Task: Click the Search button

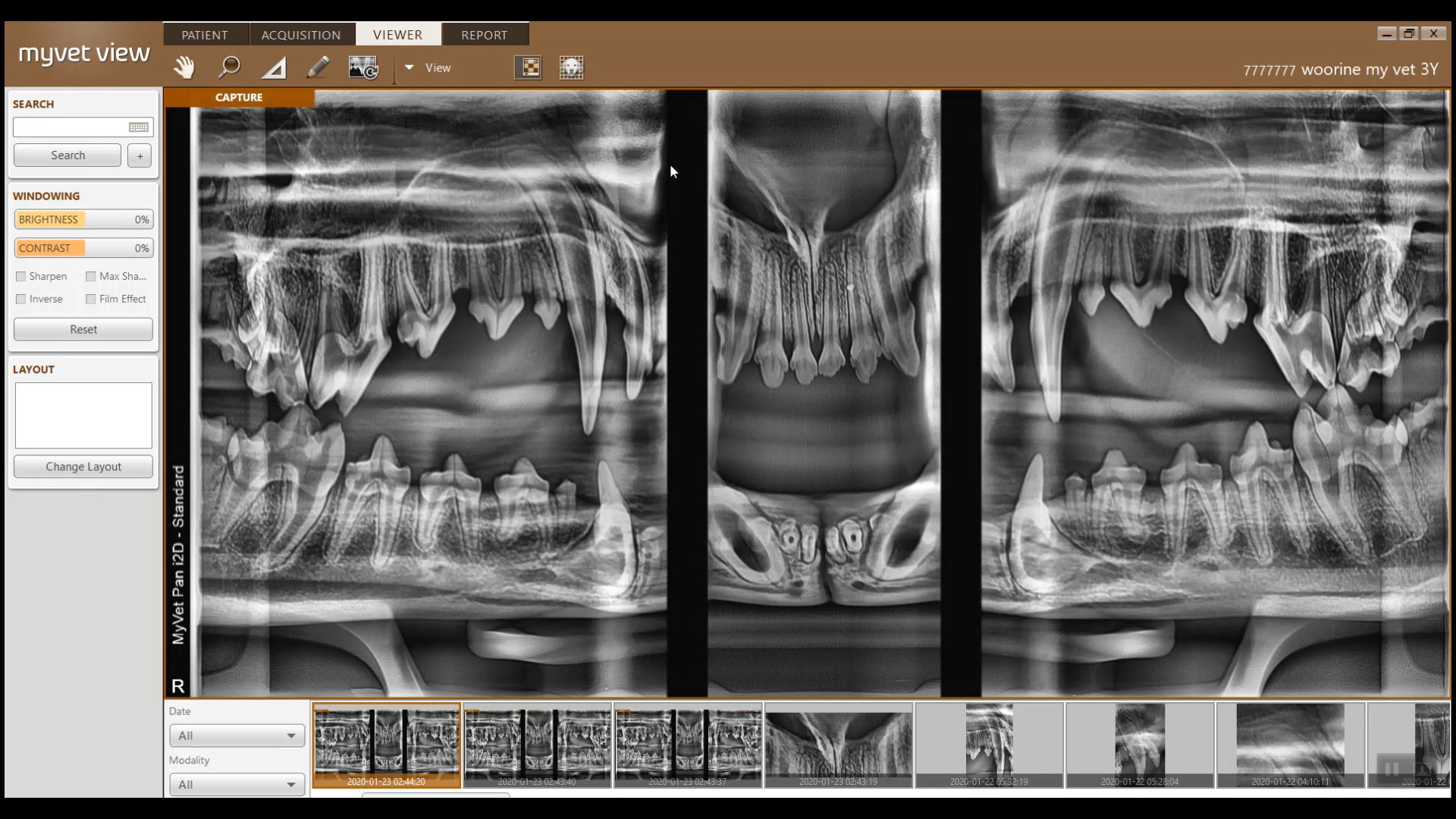Action: [67, 155]
